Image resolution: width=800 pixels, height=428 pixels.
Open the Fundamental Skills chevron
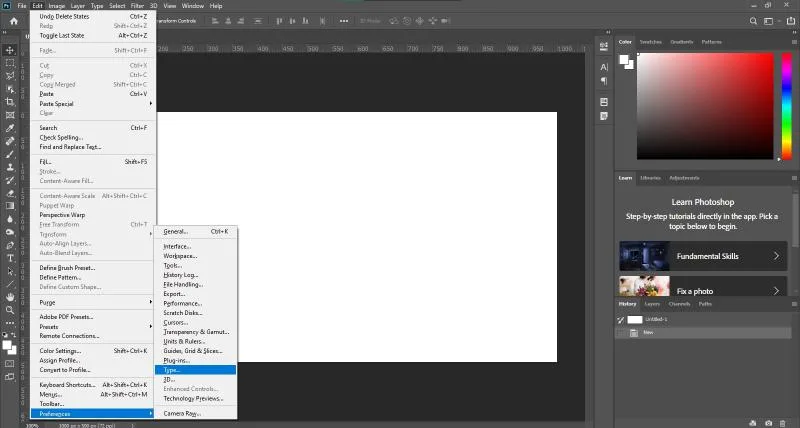(776, 256)
